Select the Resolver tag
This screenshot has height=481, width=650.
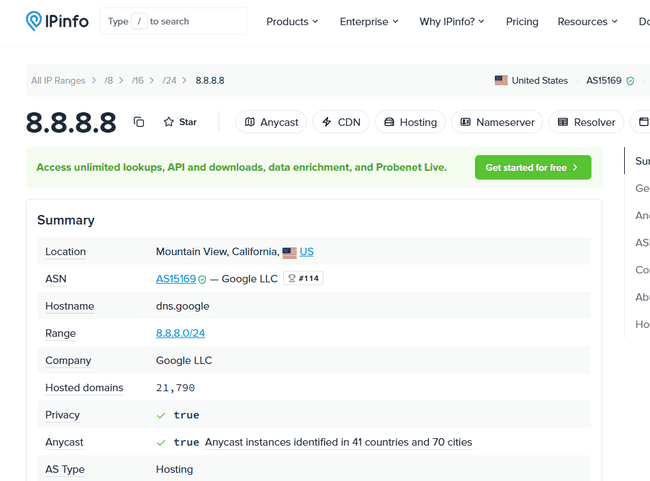point(586,122)
